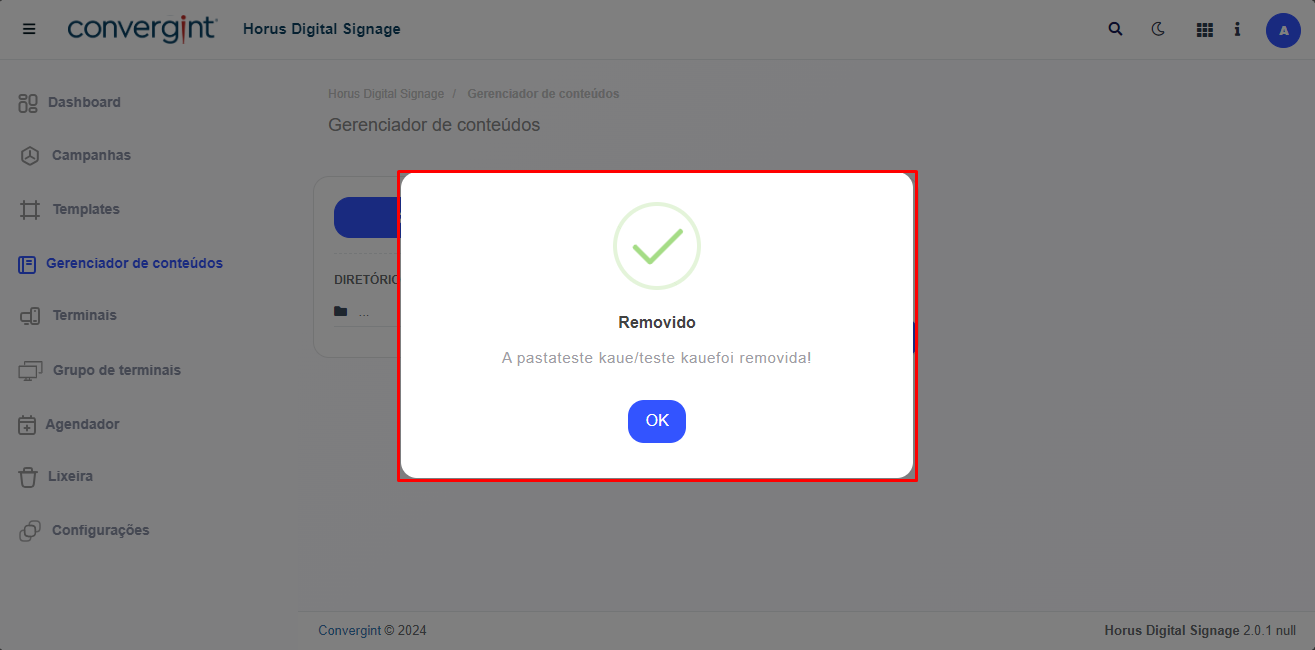Toggle dark mode moon icon
The width and height of the screenshot is (1315, 650).
pos(1158,29)
